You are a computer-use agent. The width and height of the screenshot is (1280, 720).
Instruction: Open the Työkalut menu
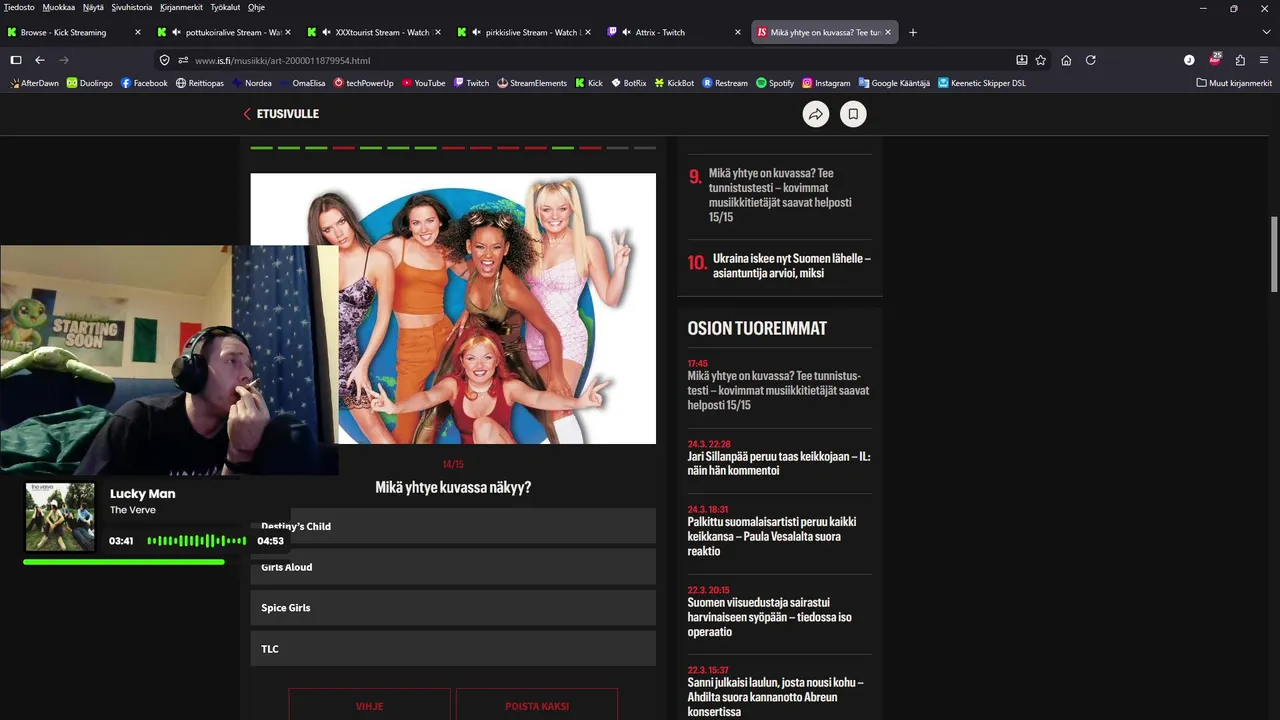(225, 7)
